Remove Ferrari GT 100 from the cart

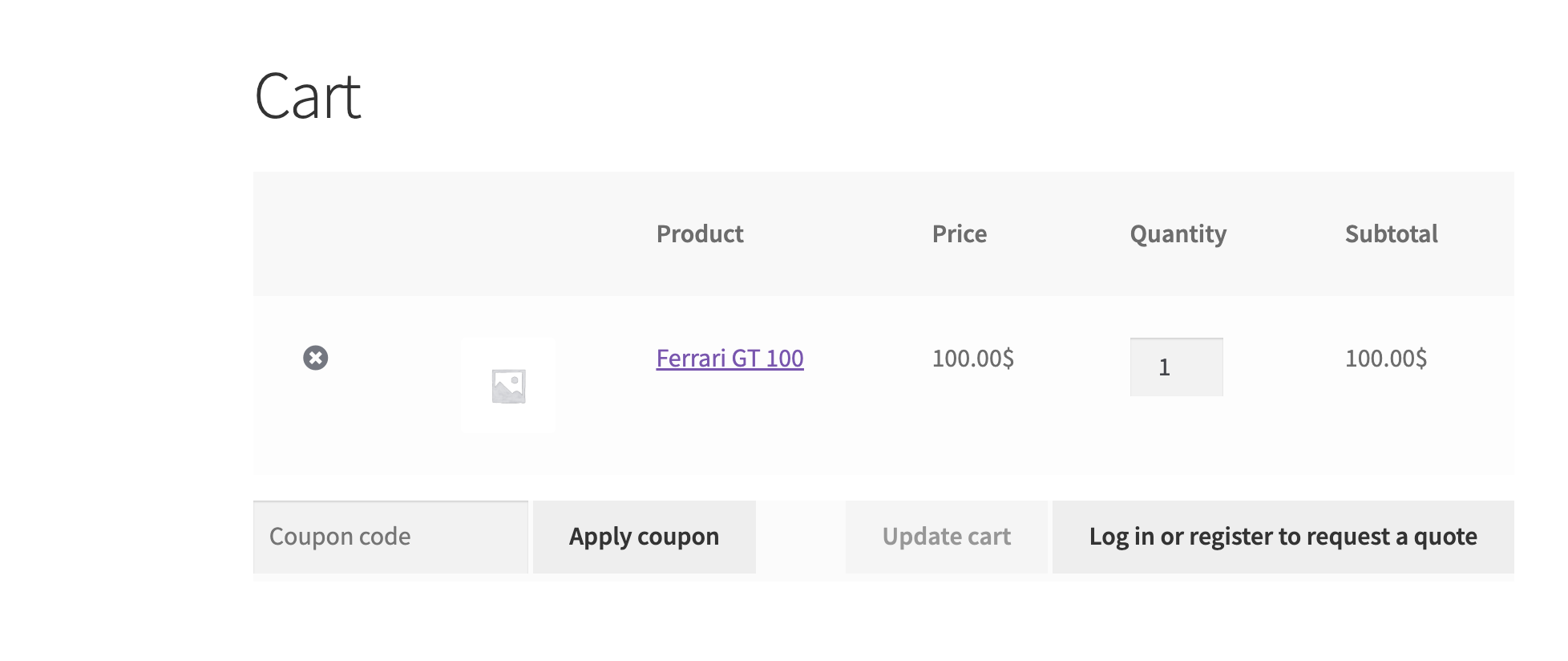(x=316, y=358)
